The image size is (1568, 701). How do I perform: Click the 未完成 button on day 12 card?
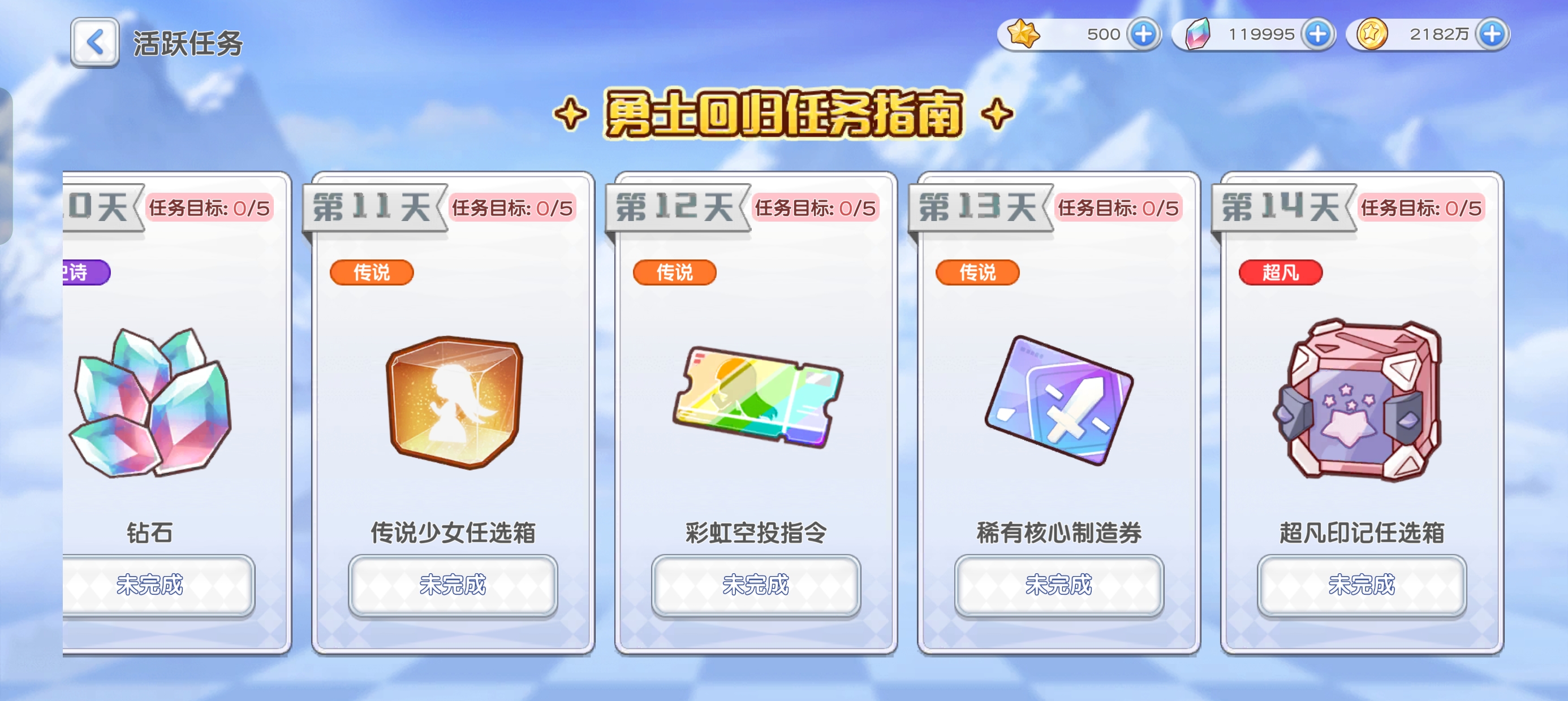[756, 585]
